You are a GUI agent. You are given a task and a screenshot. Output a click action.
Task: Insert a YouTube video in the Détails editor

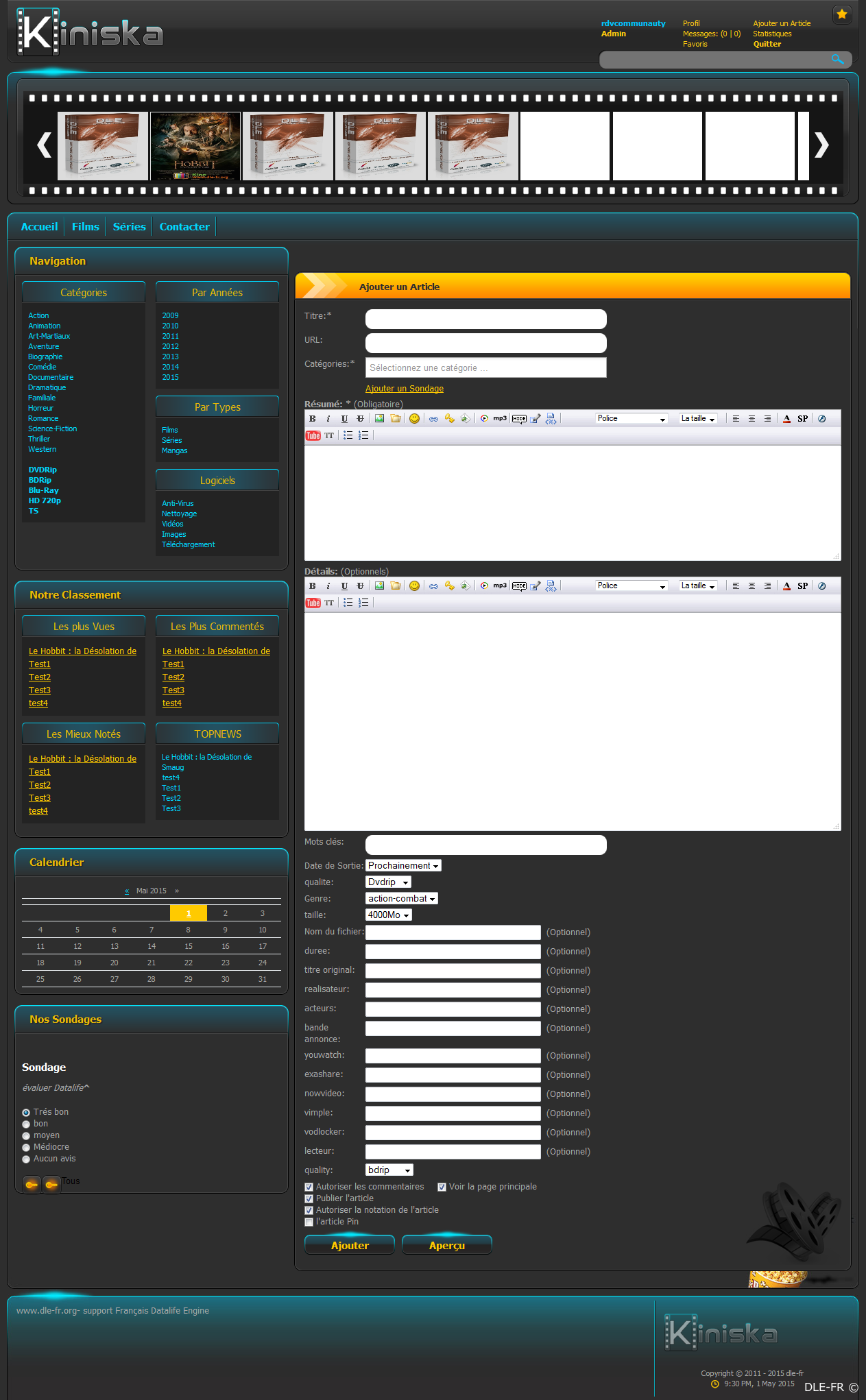click(313, 603)
